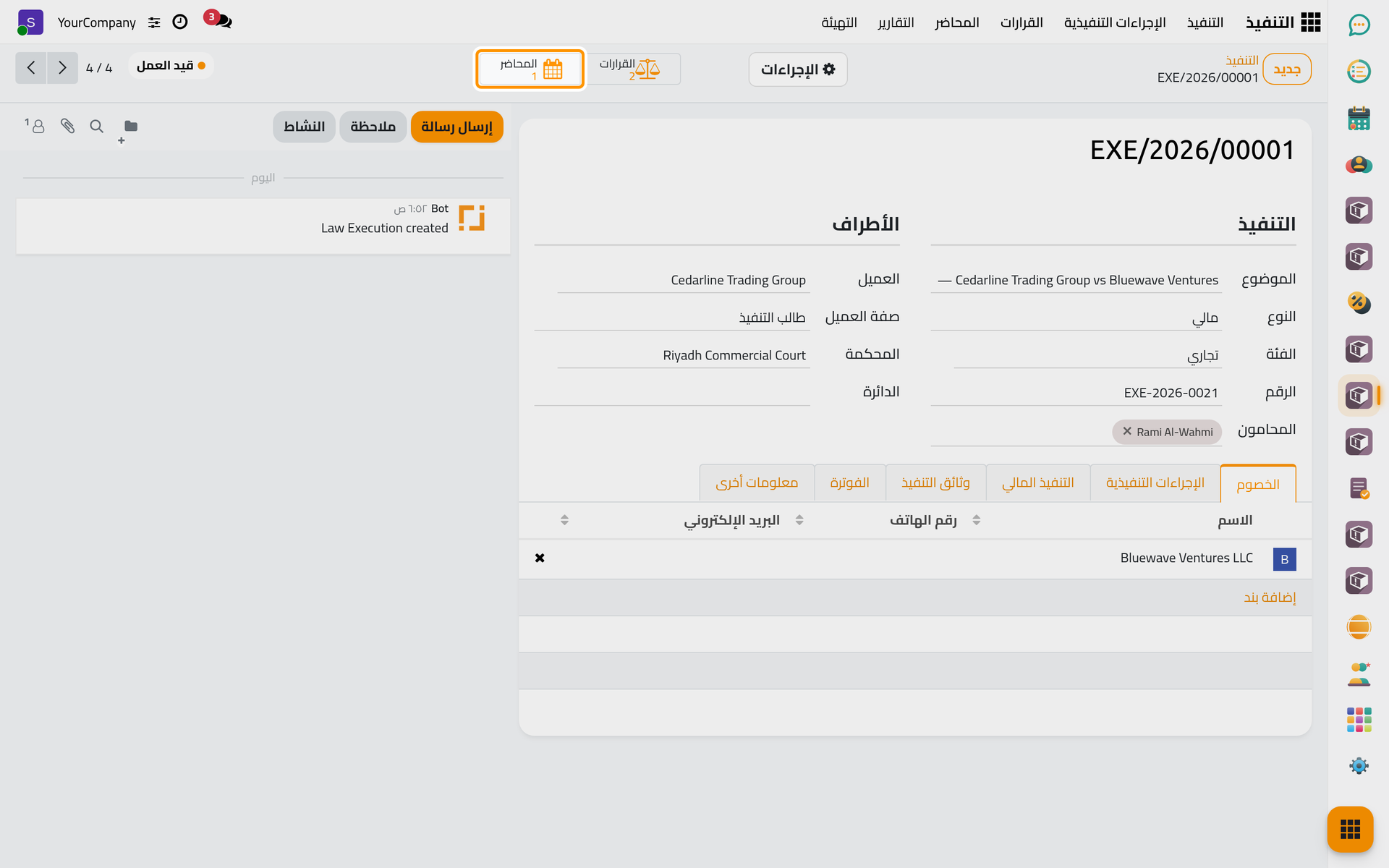Click the إرسال رسالة button
This screenshot has height=868, width=1389.
coord(456,127)
